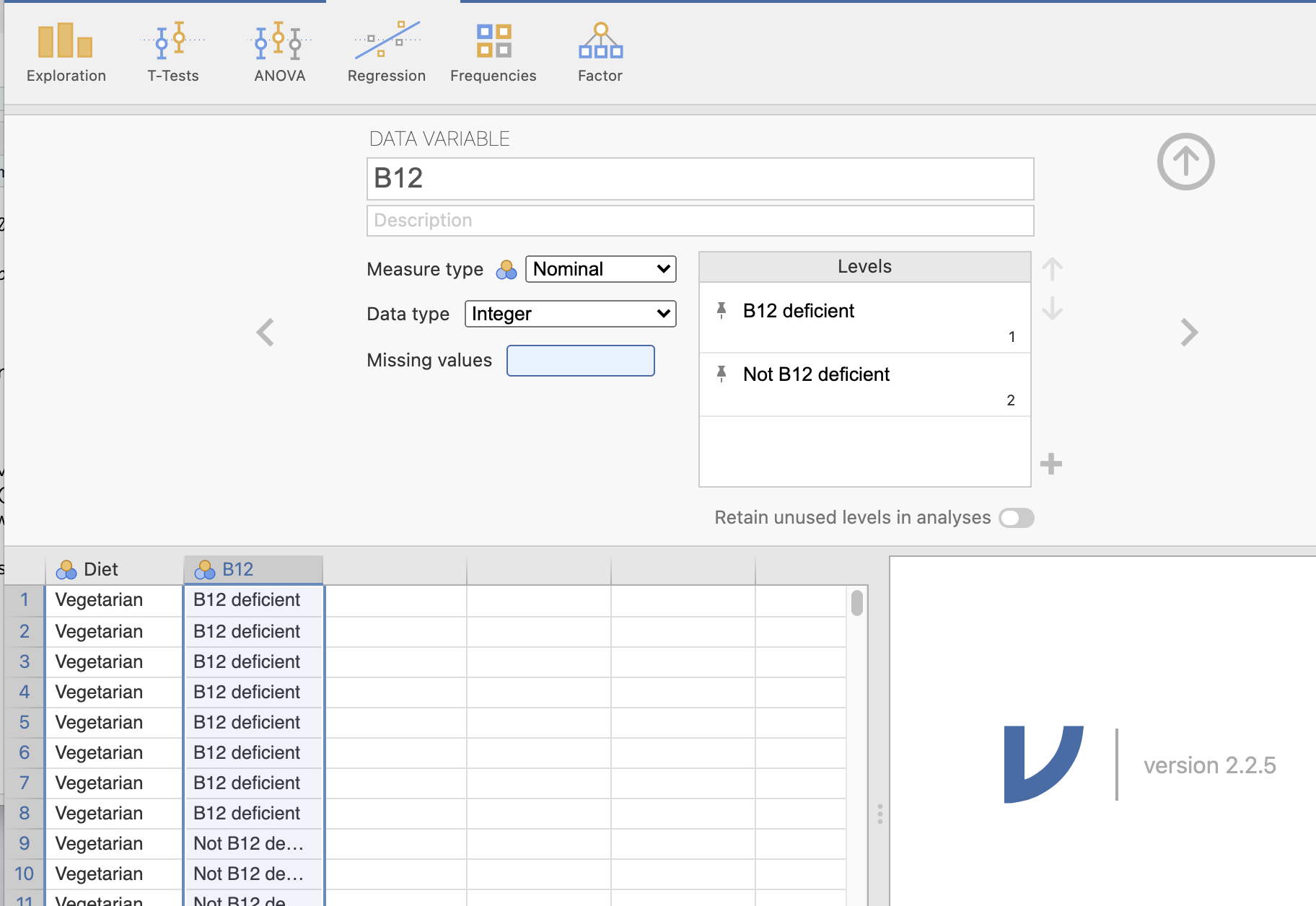
Task: Click the pin icon beside 'Not B12 deficient' level
Action: point(721,374)
